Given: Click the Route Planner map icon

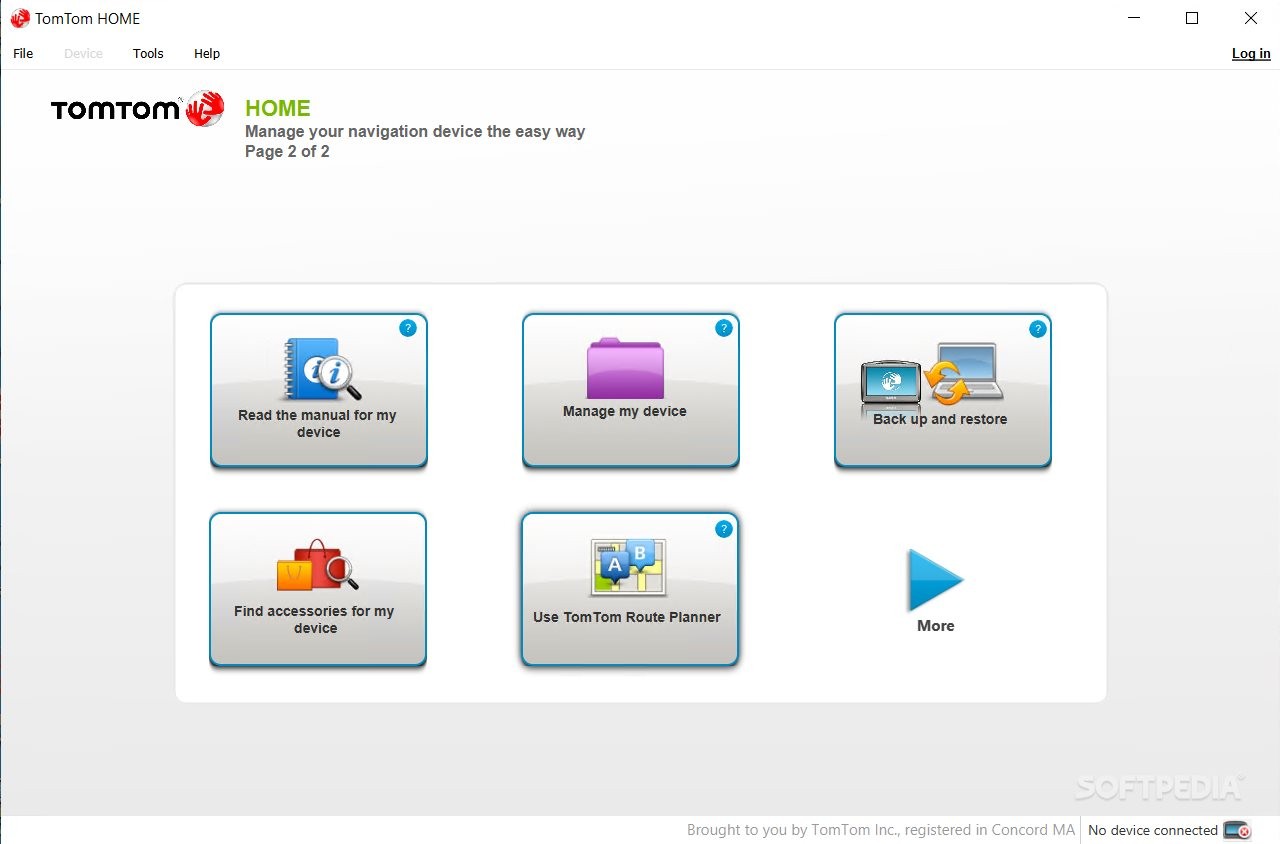Looking at the screenshot, I should [628, 567].
